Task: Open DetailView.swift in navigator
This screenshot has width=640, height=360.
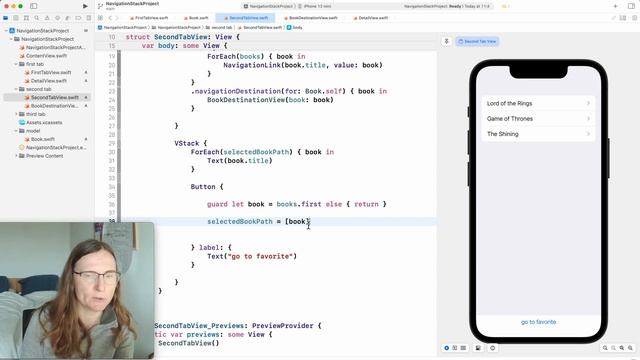Action: [46, 81]
